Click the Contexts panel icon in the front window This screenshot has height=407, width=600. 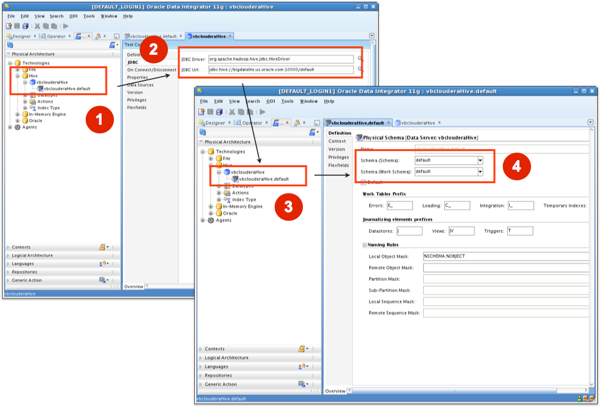pyautogui.click(x=302, y=348)
